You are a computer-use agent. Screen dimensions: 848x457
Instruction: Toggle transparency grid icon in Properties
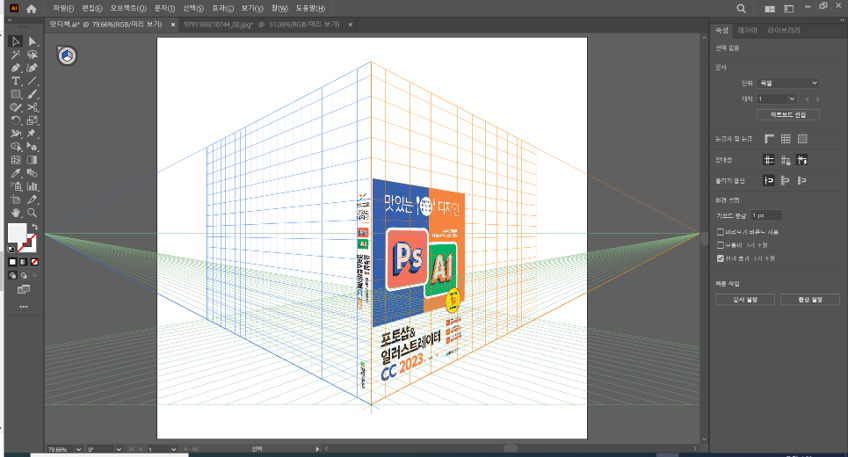(x=802, y=139)
